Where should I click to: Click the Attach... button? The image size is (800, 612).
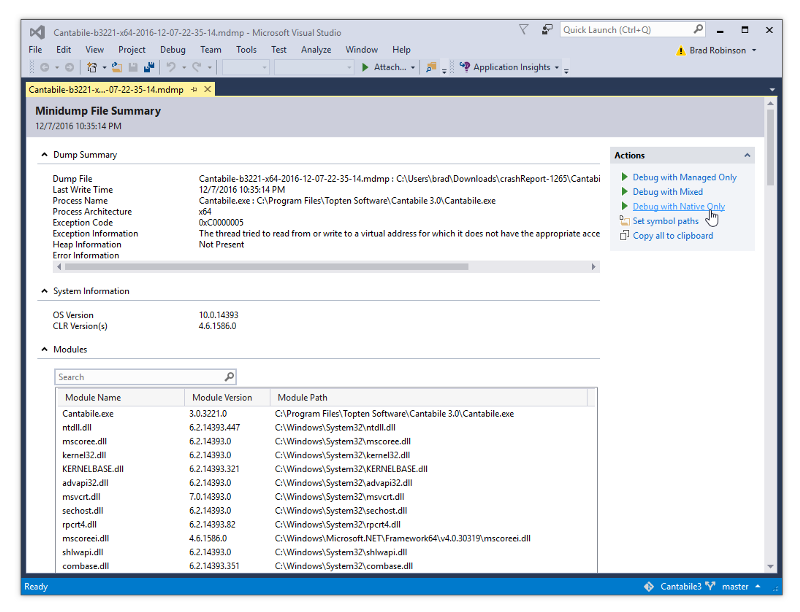[384, 67]
